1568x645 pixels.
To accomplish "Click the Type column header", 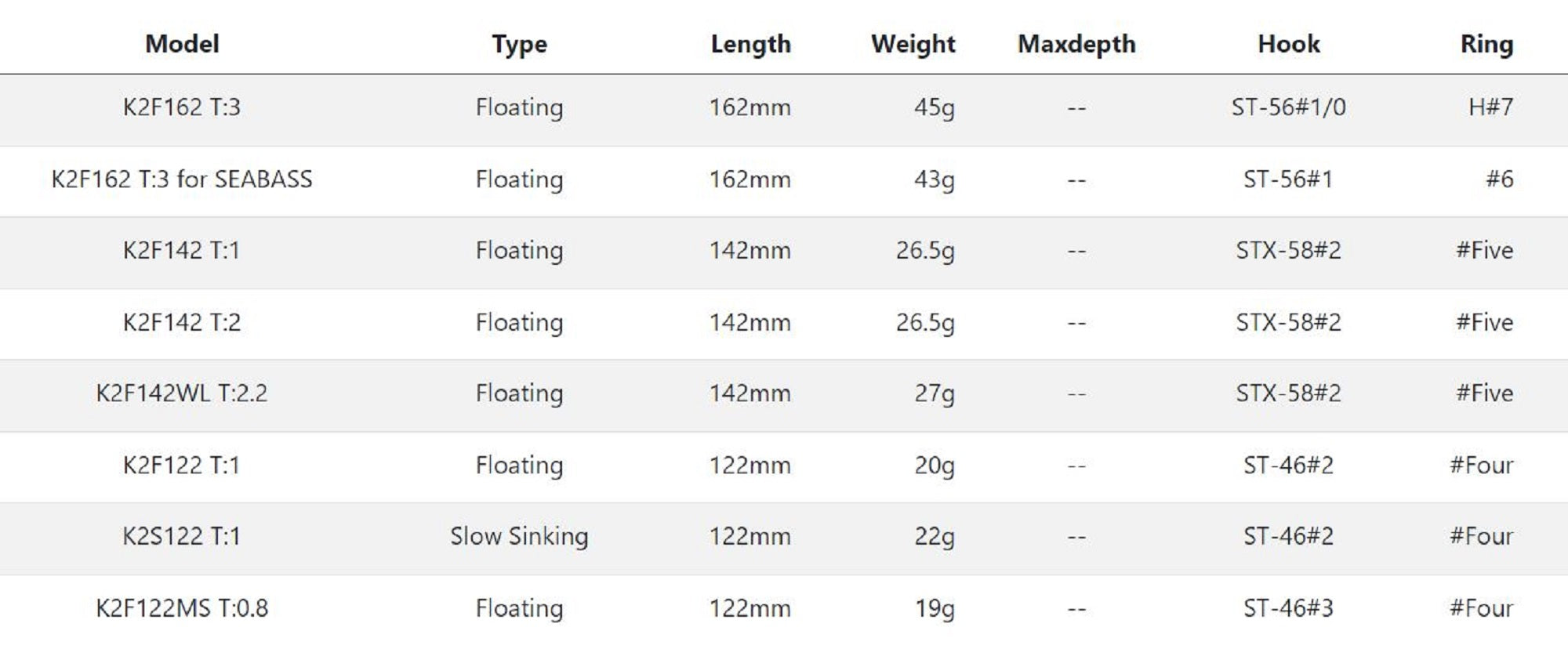I will 519,45.
